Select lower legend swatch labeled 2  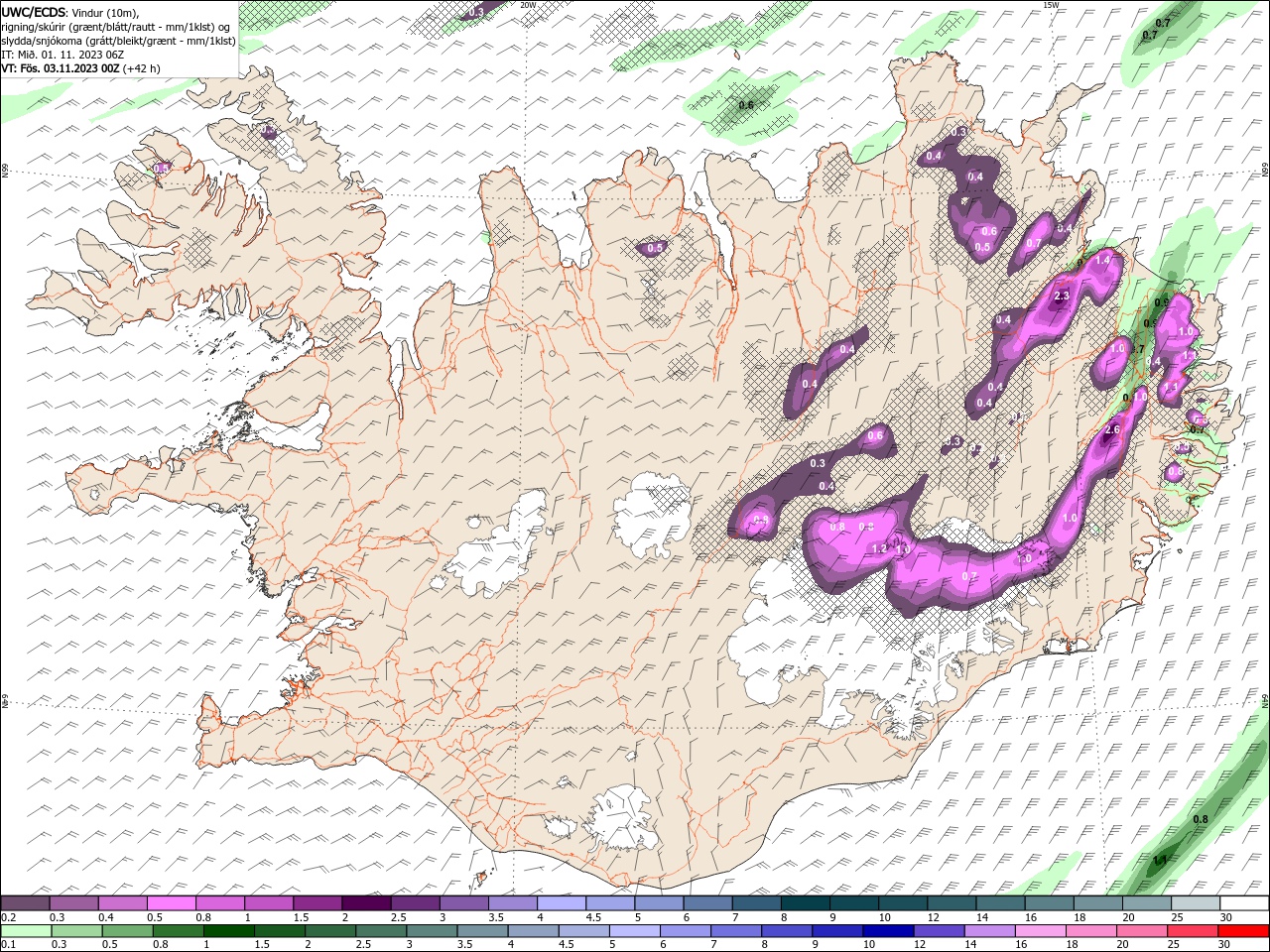330,931
